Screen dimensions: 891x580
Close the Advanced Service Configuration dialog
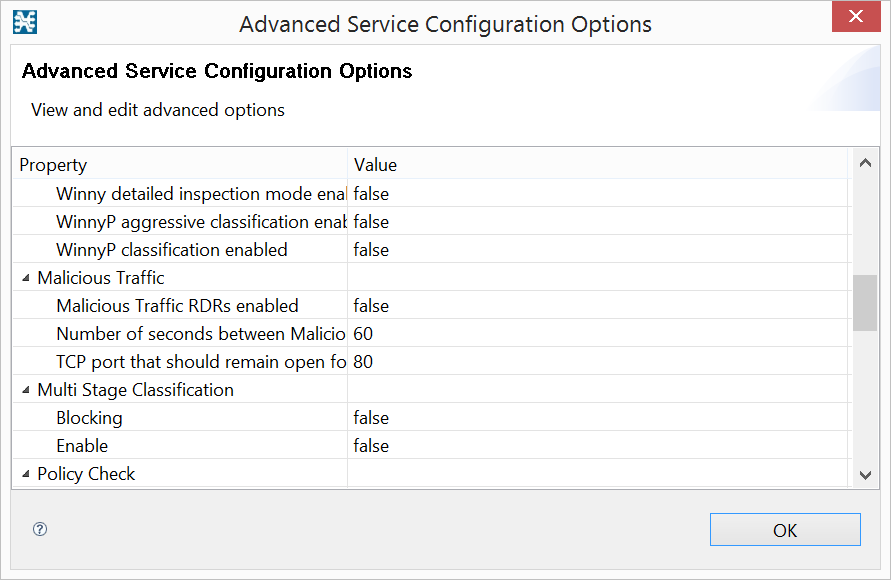pyautogui.click(x=855, y=17)
